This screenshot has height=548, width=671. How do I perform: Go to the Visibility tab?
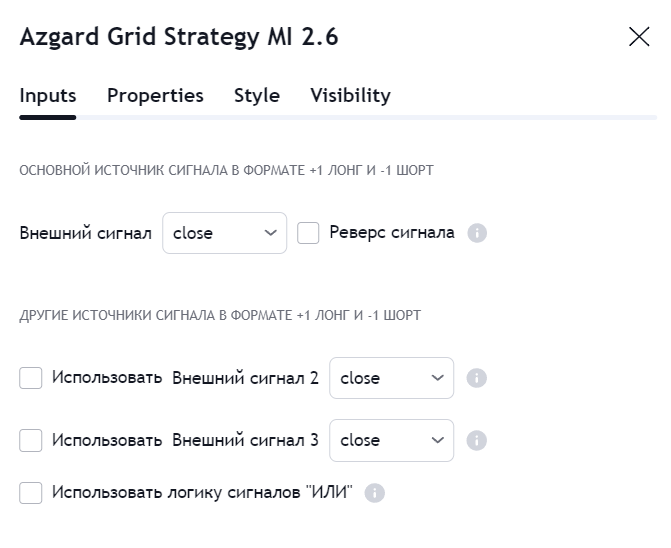click(x=350, y=96)
